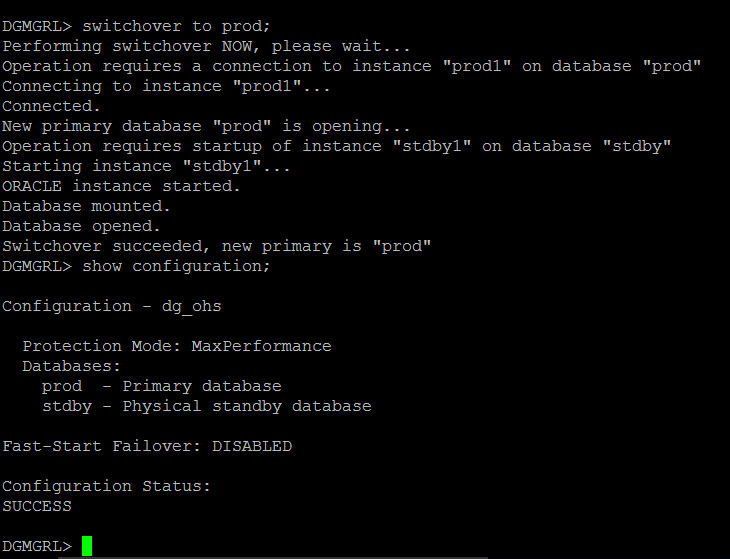The height and width of the screenshot is (559, 730).
Task: Click the green terminal cursor block
Action: coord(87,546)
